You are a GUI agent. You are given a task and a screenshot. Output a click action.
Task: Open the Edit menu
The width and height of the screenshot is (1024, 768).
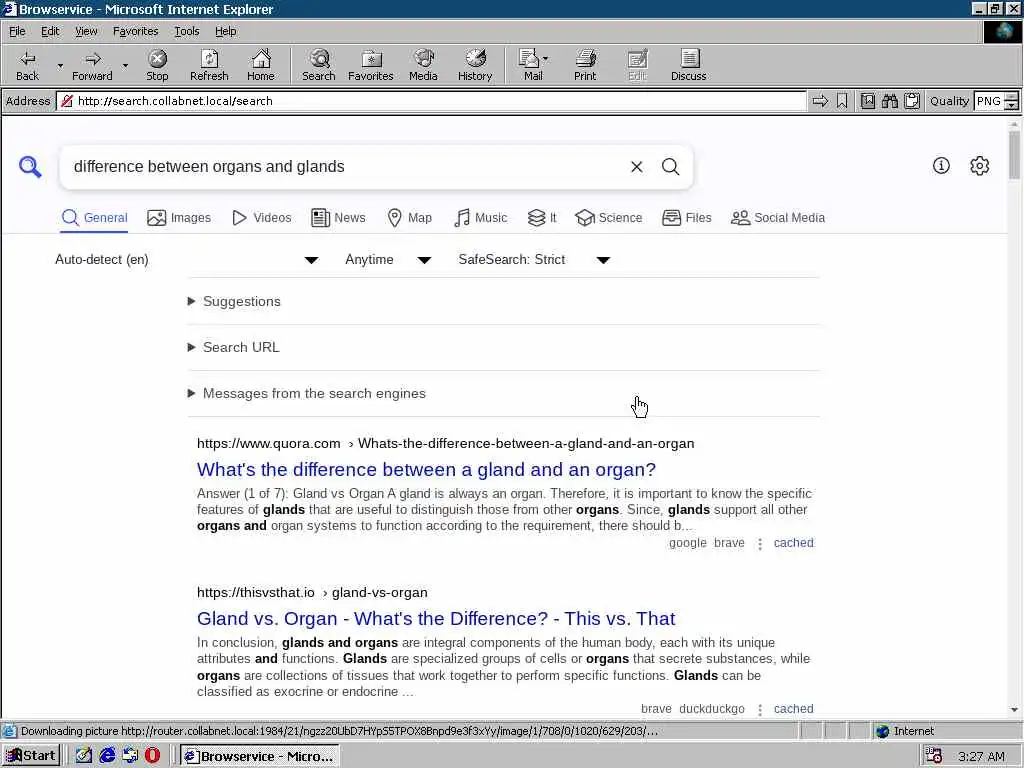click(50, 31)
